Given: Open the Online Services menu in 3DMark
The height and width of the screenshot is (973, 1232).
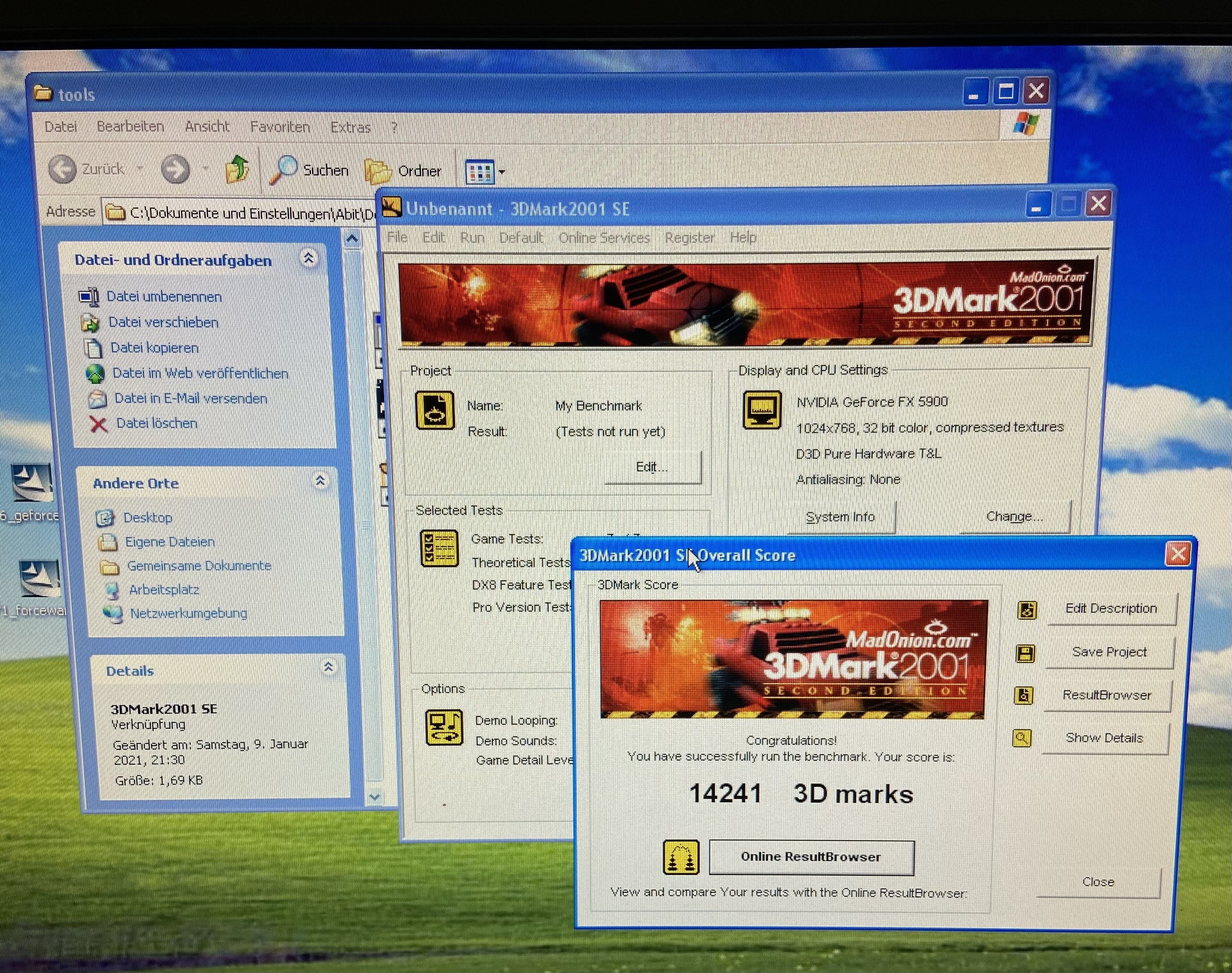Looking at the screenshot, I should 604,237.
